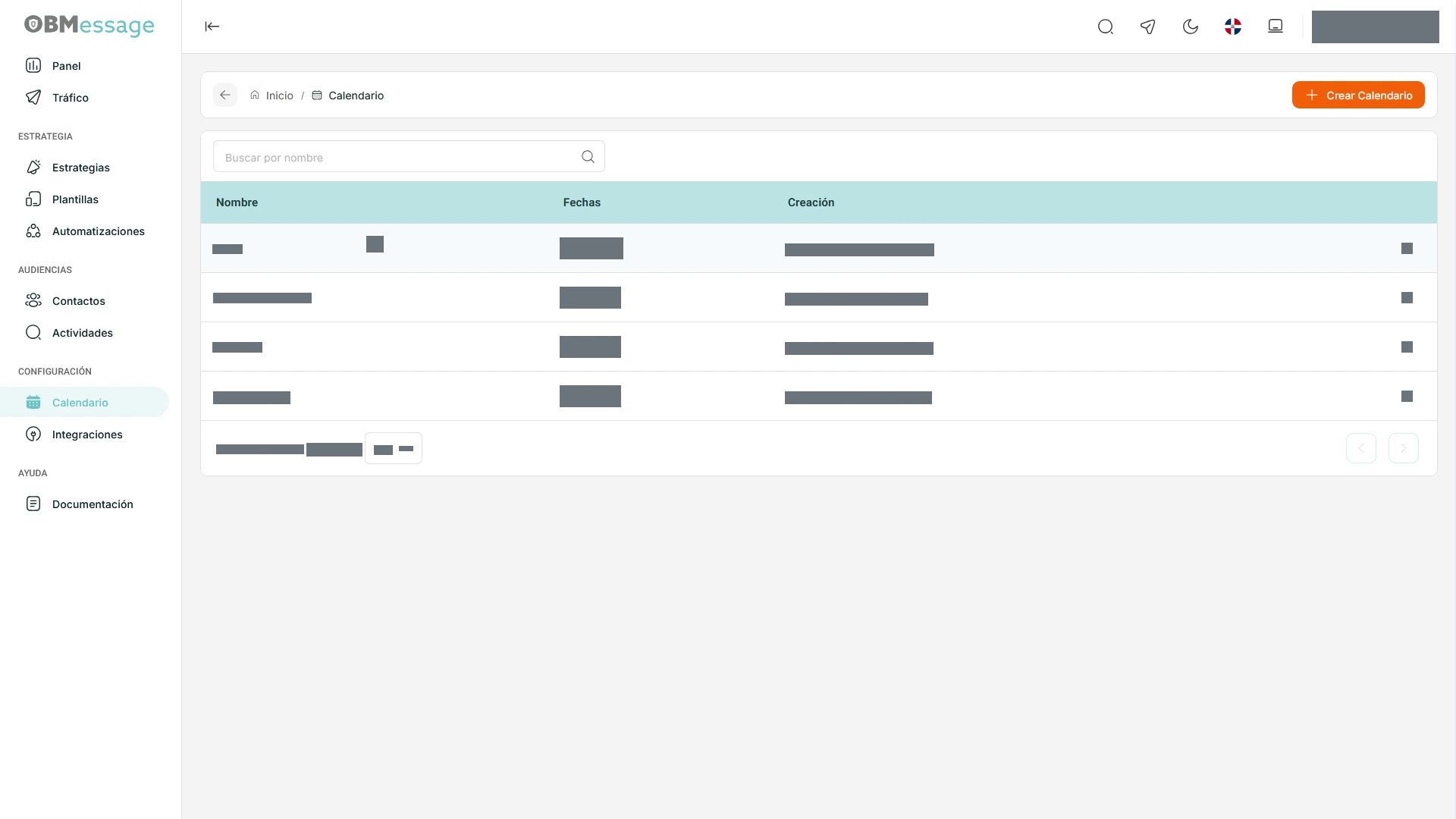Select the Calendario sidebar item

(x=84, y=403)
